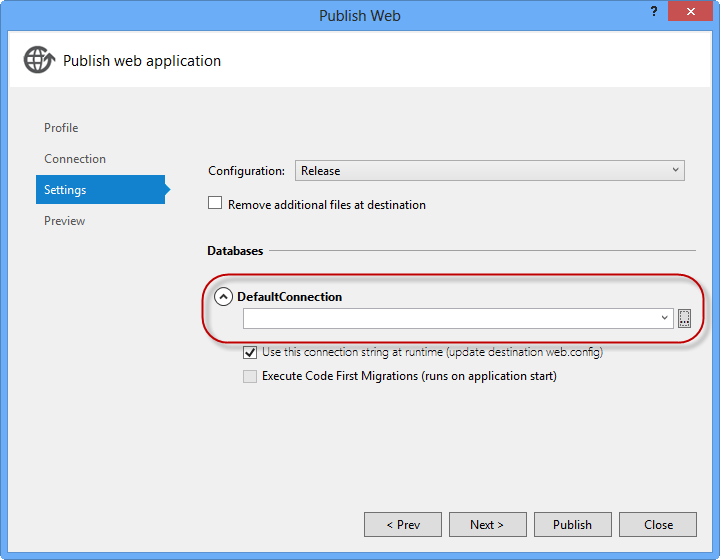Click the Databases section heading

point(235,251)
